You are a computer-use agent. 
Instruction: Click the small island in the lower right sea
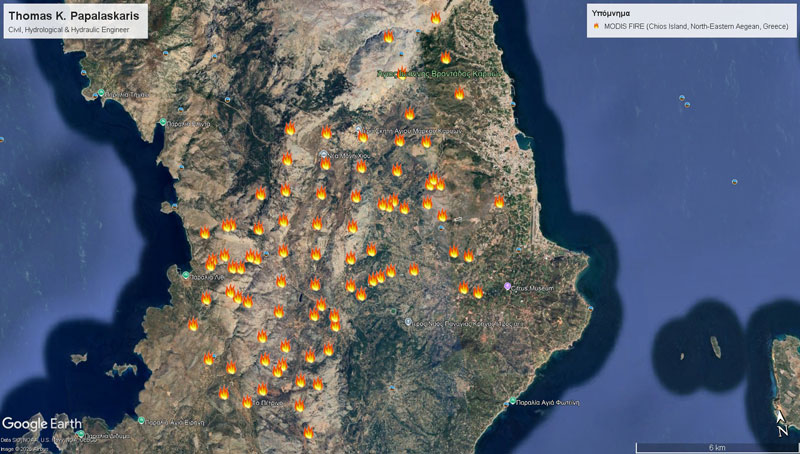715,346
